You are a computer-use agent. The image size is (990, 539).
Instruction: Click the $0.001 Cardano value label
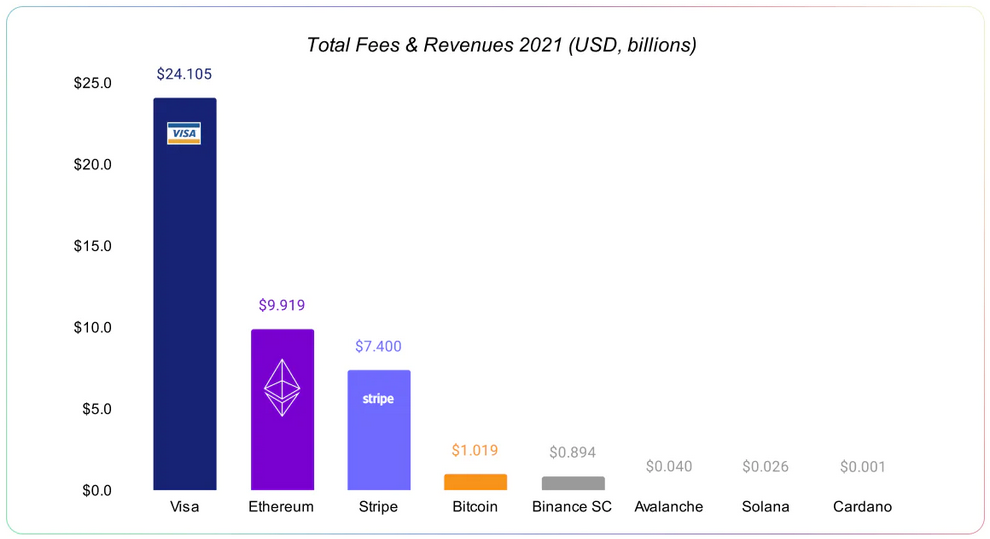pos(862,467)
